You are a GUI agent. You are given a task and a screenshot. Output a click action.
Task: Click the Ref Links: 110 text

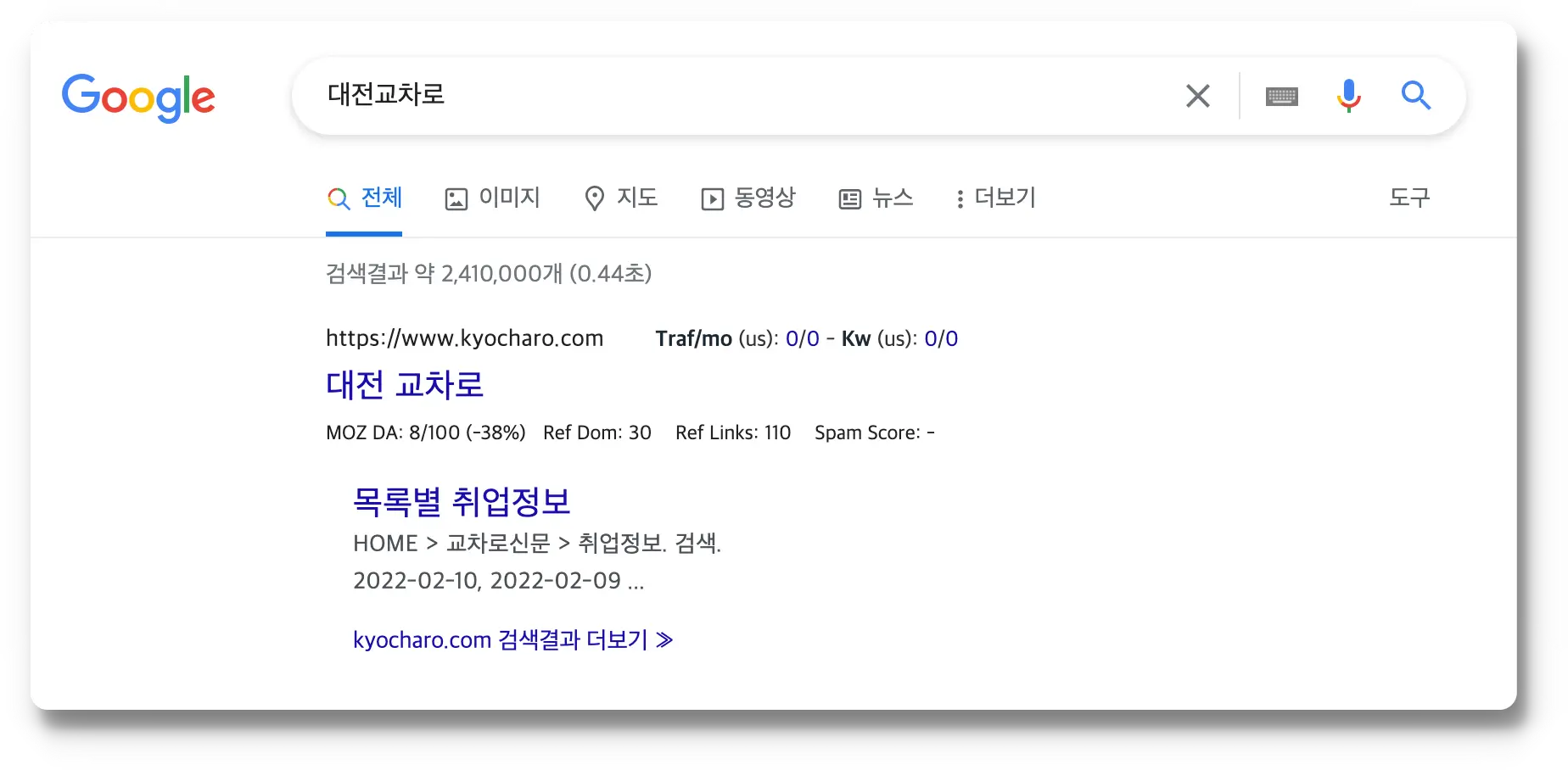point(733,432)
